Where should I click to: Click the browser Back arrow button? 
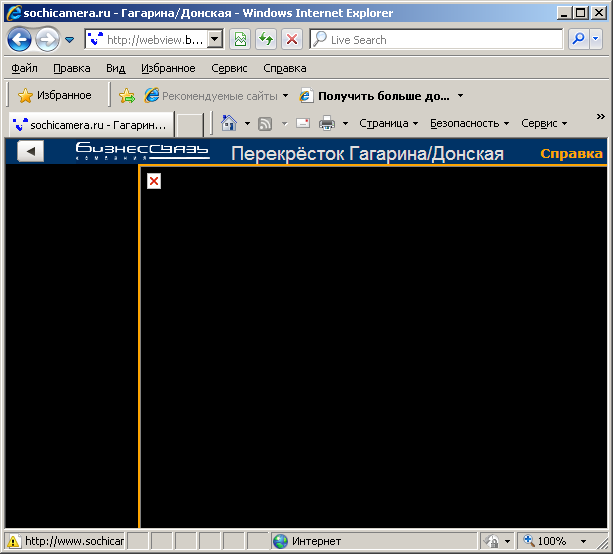point(20,40)
